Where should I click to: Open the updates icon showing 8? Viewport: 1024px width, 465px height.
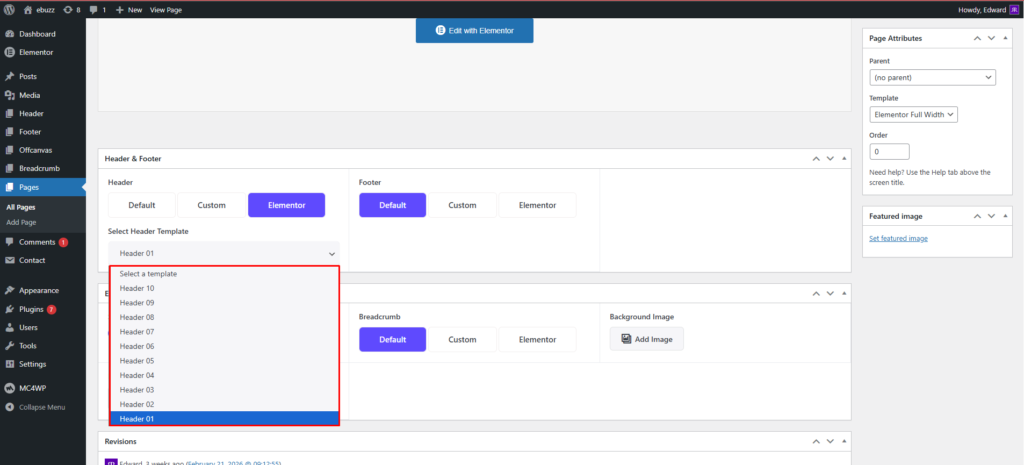[66, 9]
